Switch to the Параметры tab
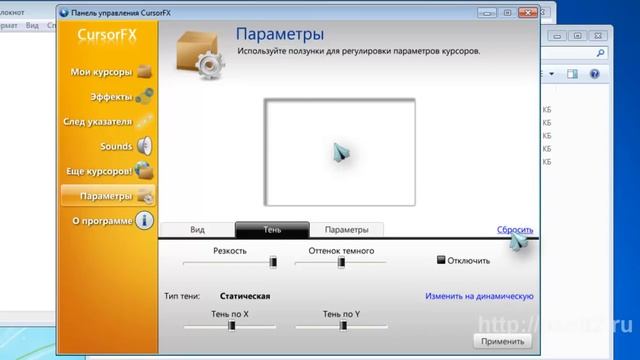 [x=347, y=229]
